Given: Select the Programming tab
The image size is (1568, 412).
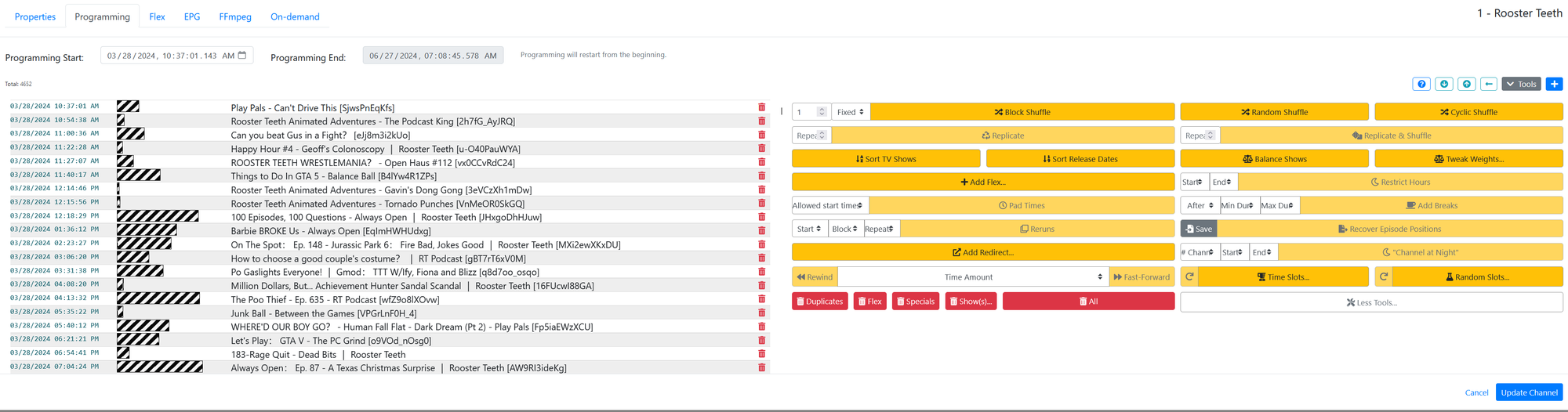Looking at the screenshot, I should click(102, 16).
